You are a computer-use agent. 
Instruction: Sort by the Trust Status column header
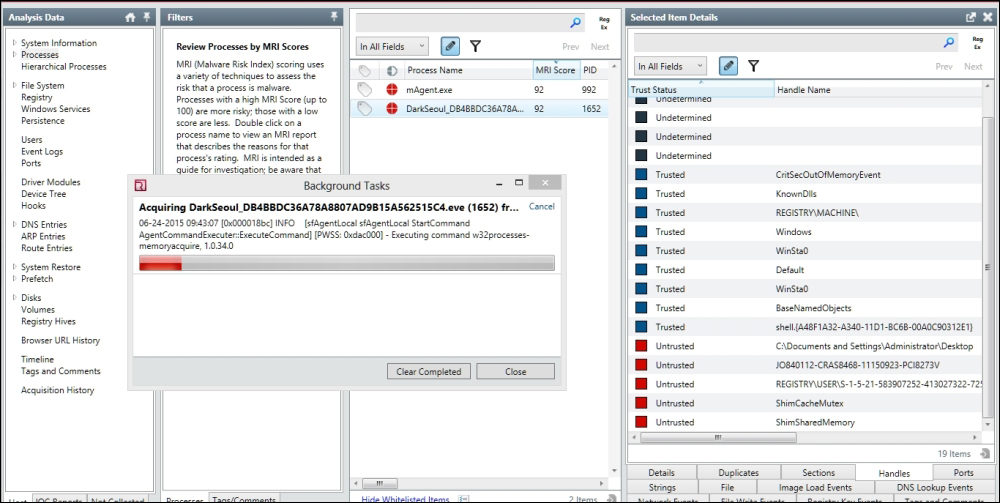click(702, 90)
